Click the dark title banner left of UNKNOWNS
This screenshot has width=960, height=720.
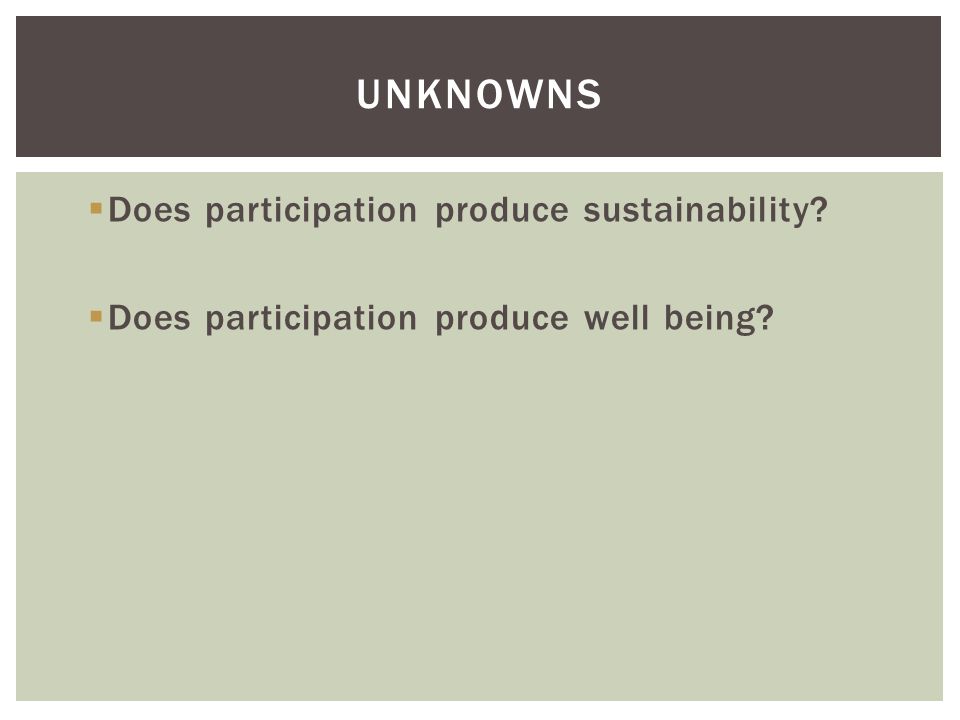coord(184,87)
